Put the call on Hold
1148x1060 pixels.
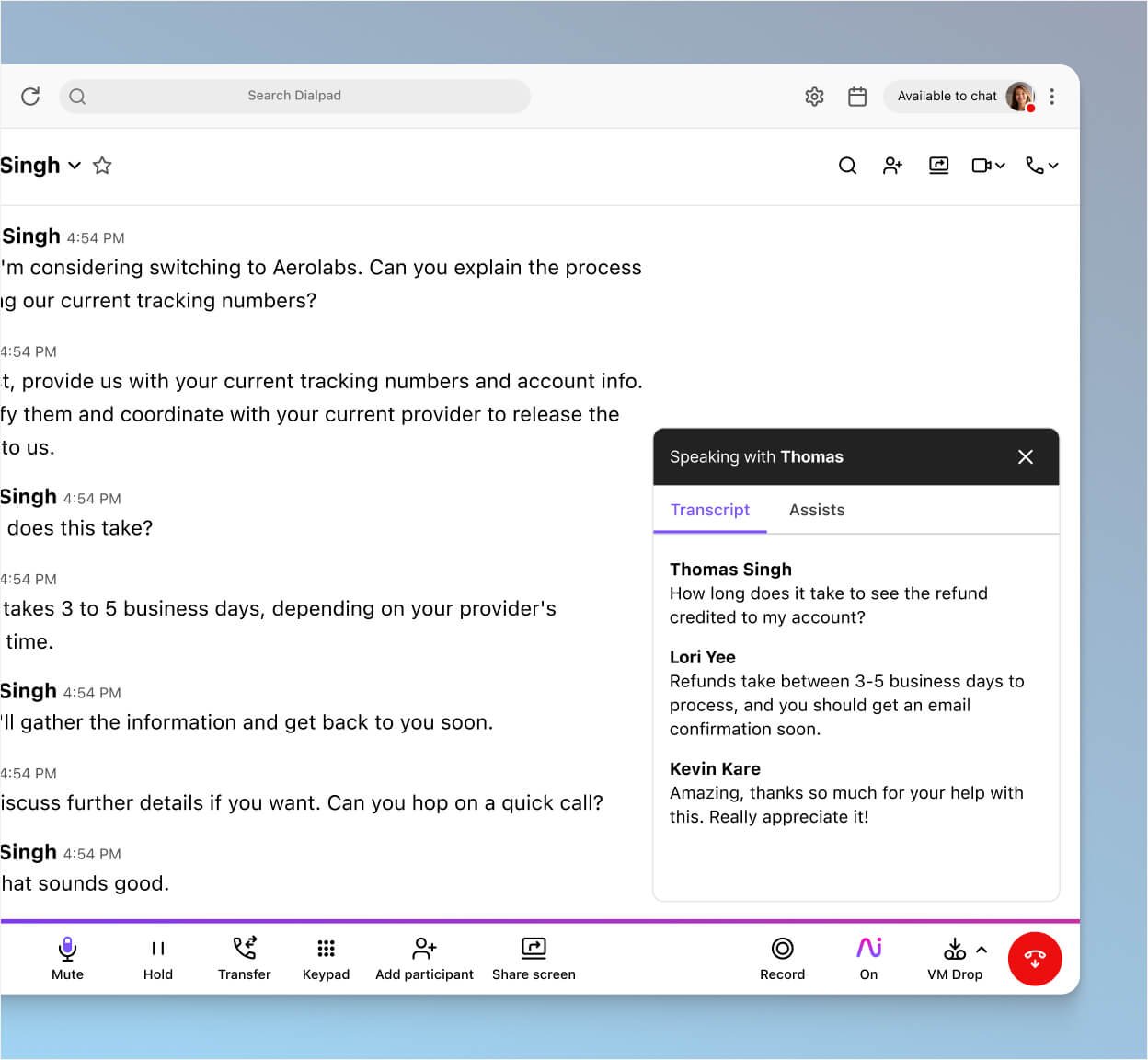(158, 959)
